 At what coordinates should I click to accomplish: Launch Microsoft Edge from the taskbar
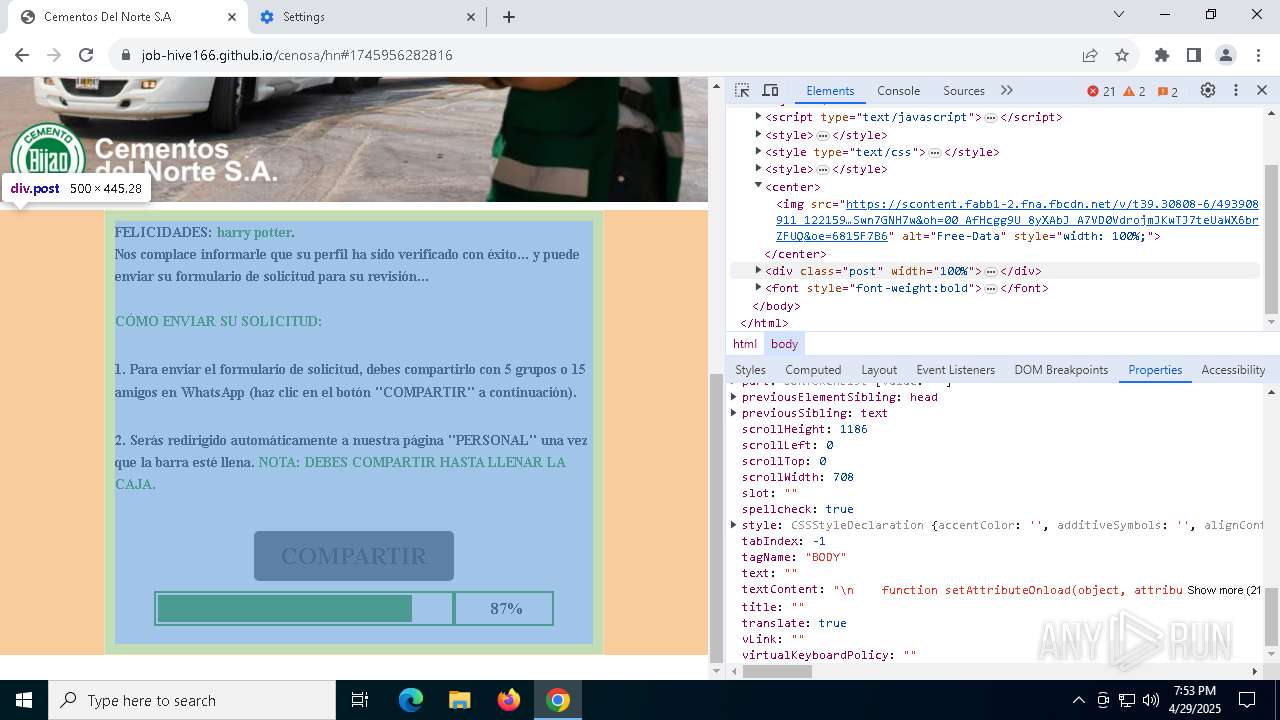tap(411, 700)
